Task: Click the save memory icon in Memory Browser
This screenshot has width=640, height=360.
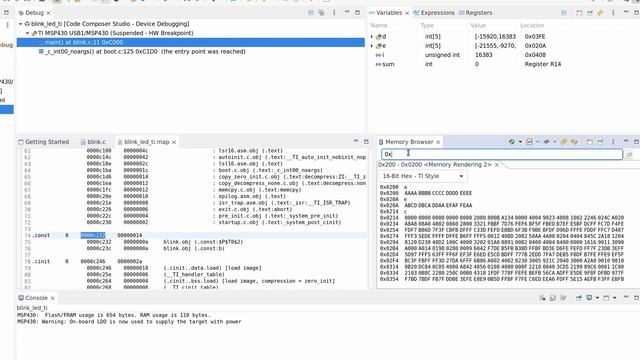Action: 529,142
